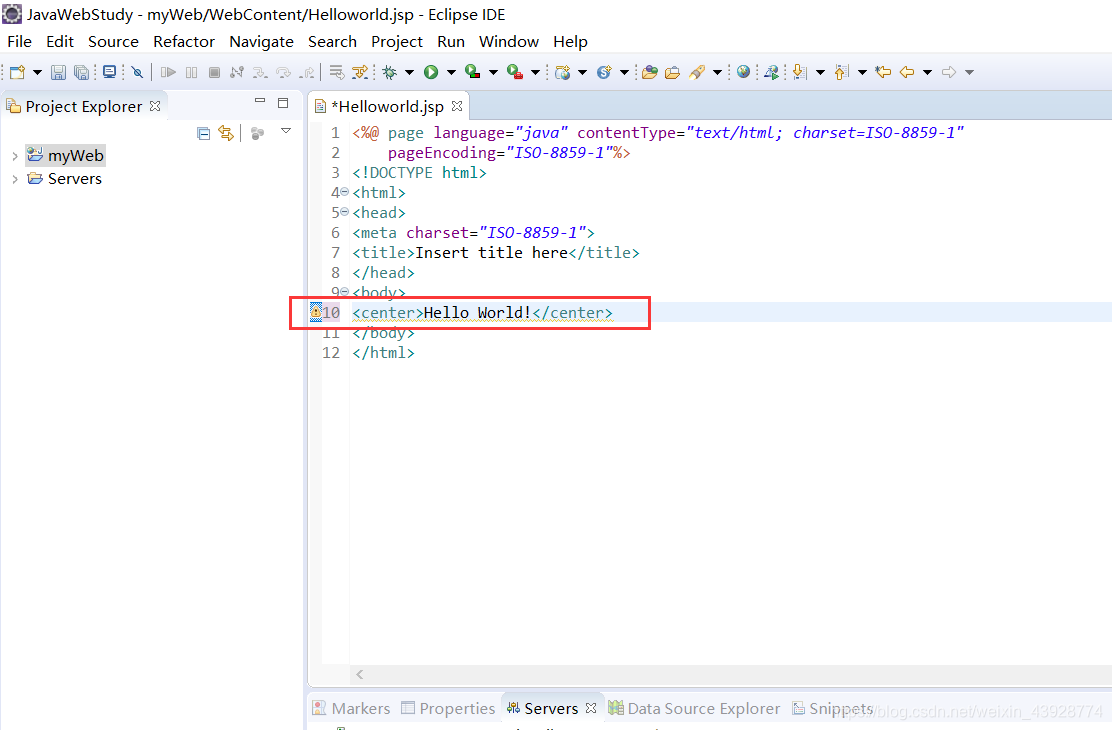The image size is (1112, 730).
Task: Open the File menu
Action: pos(19,42)
